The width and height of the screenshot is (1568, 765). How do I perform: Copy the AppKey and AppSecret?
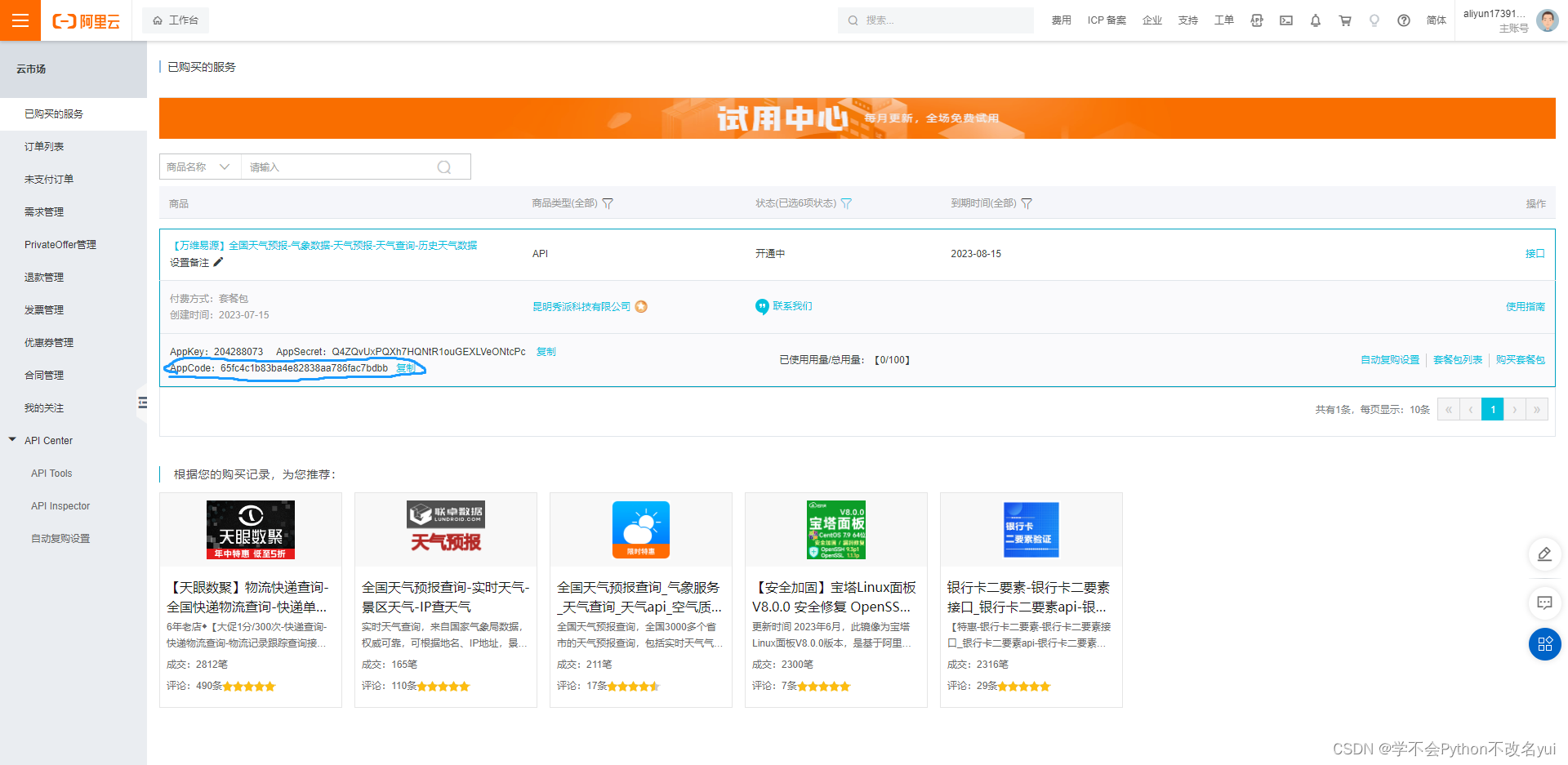546,352
